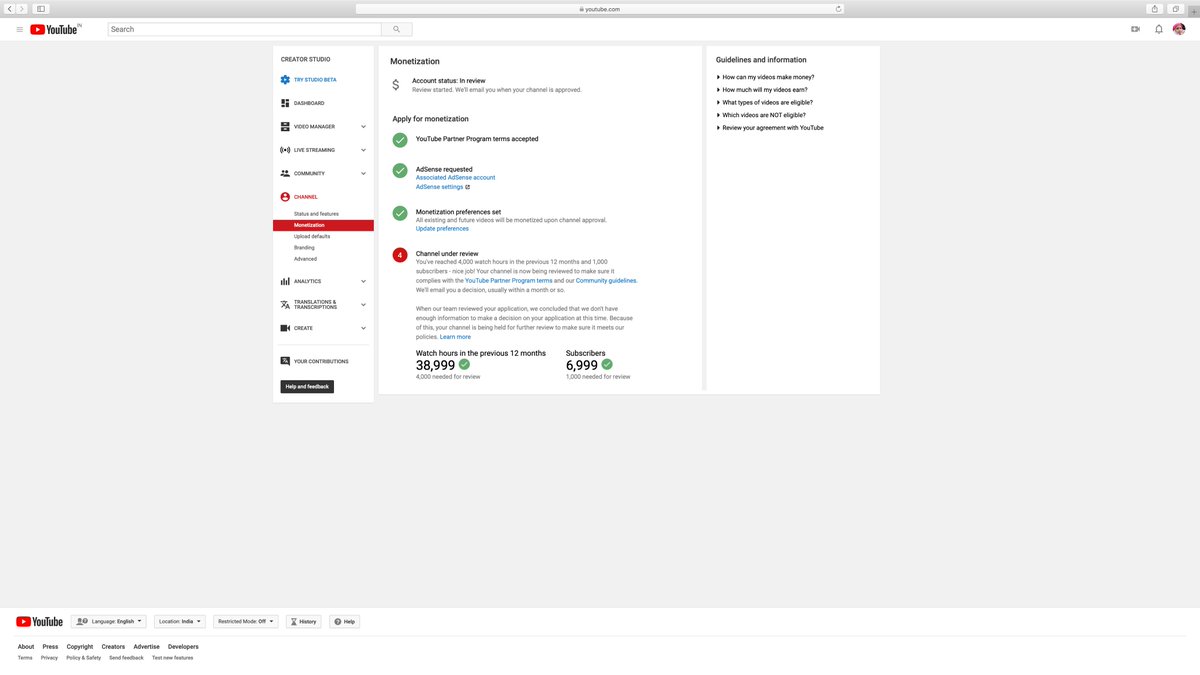Expand 'How can my videos make money?'
The image size is (1200, 675).
(765, 77)
